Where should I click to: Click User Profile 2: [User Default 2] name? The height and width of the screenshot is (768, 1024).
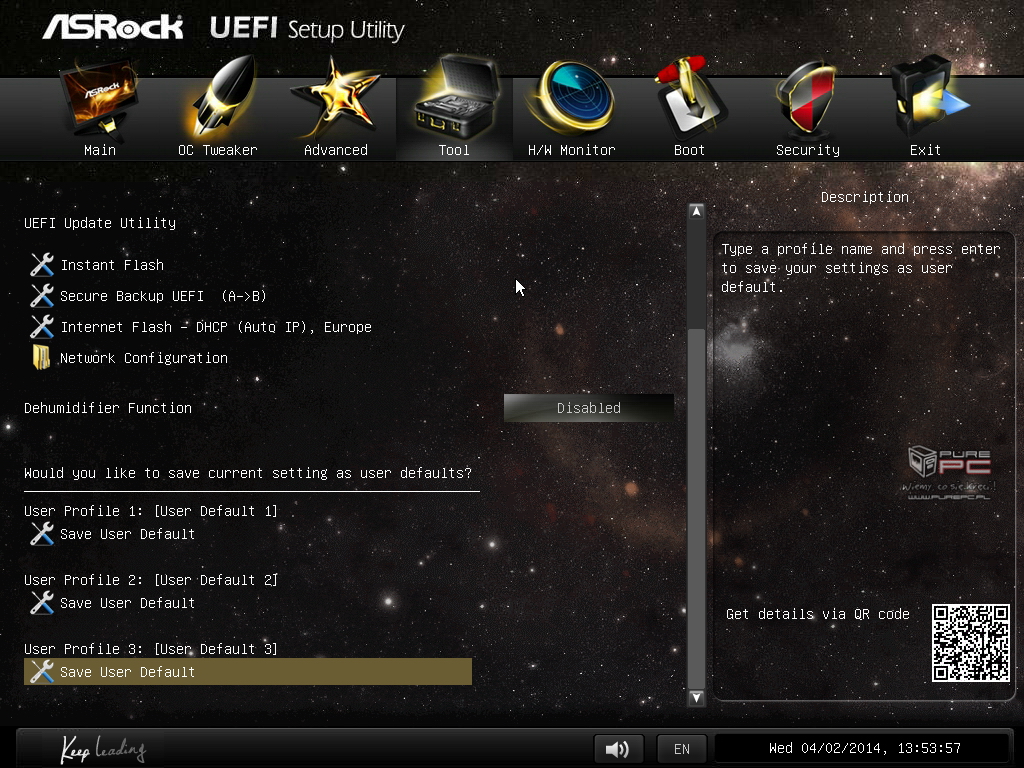pyautogui.click(x=151, y=580)
